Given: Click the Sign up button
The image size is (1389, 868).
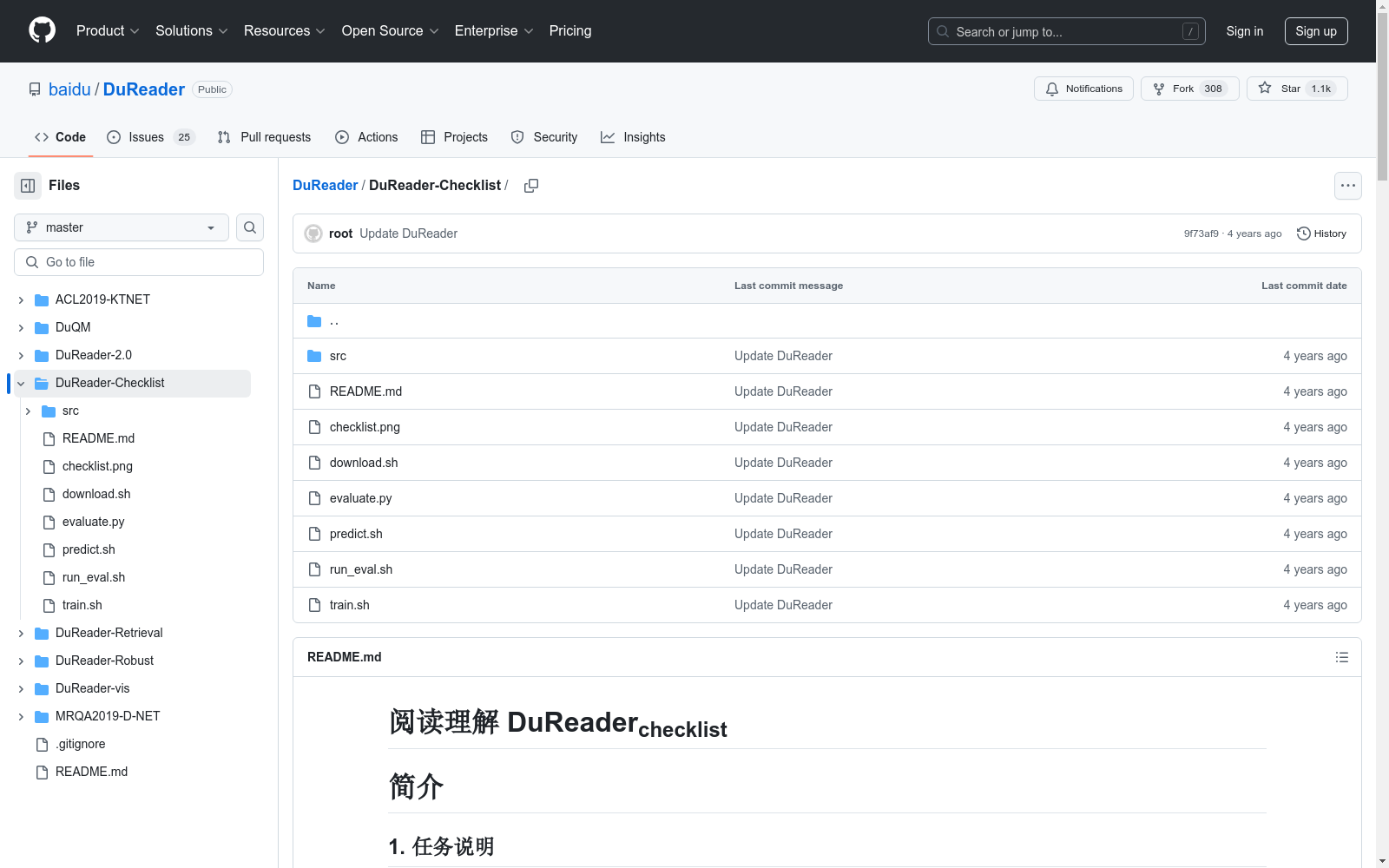Looking at the screenshot, I should [1316, 31].
